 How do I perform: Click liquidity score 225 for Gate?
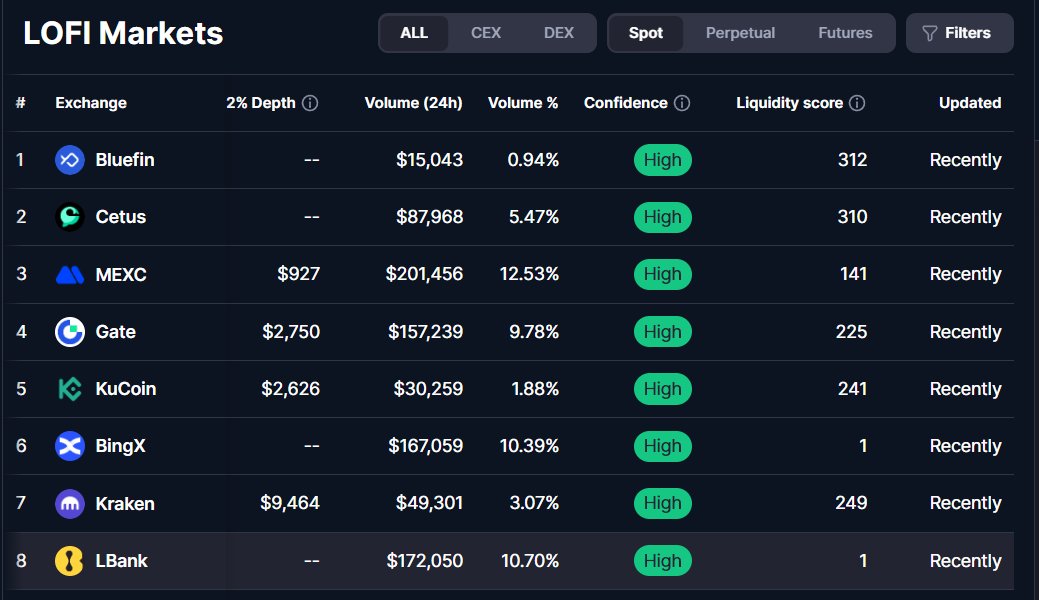point(851,331)
